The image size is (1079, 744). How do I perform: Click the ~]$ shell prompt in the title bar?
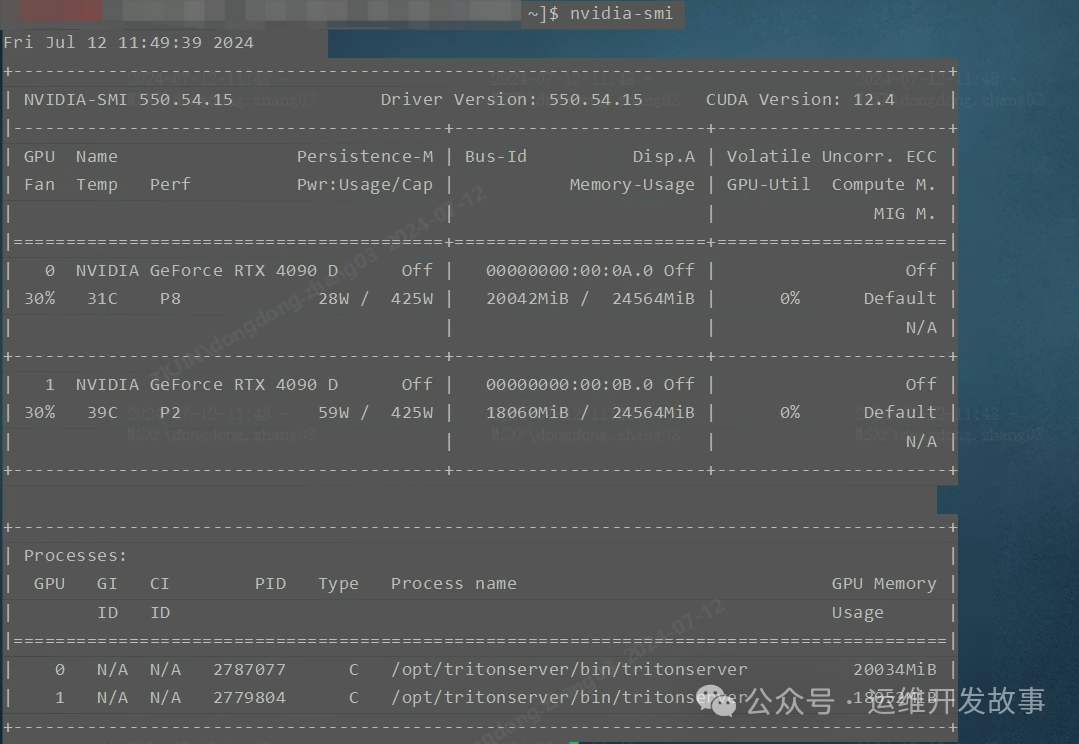point(543,14)
